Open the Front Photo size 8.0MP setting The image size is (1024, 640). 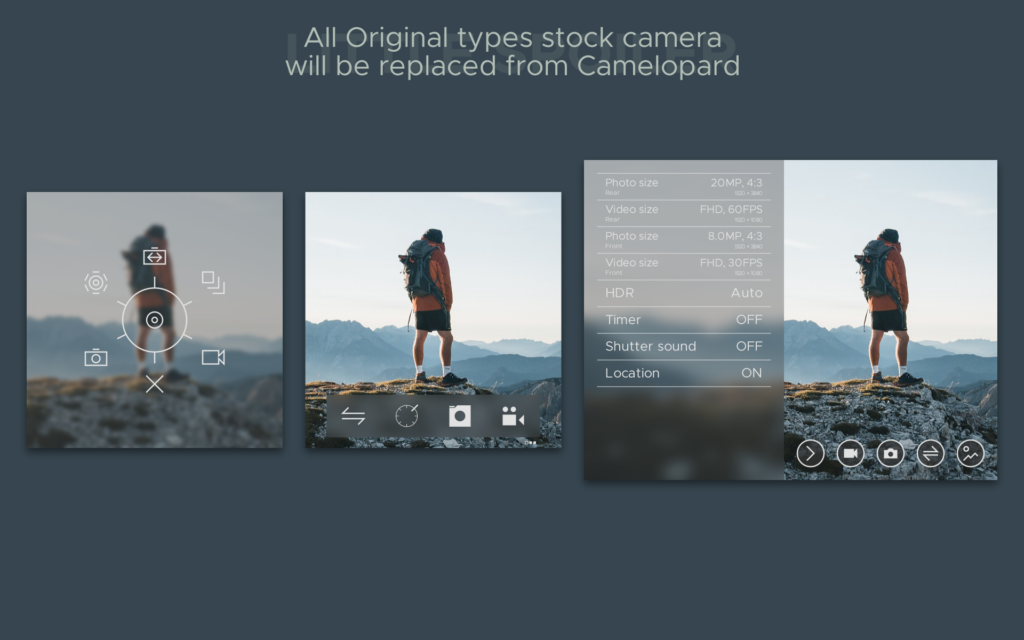(684, 240)
